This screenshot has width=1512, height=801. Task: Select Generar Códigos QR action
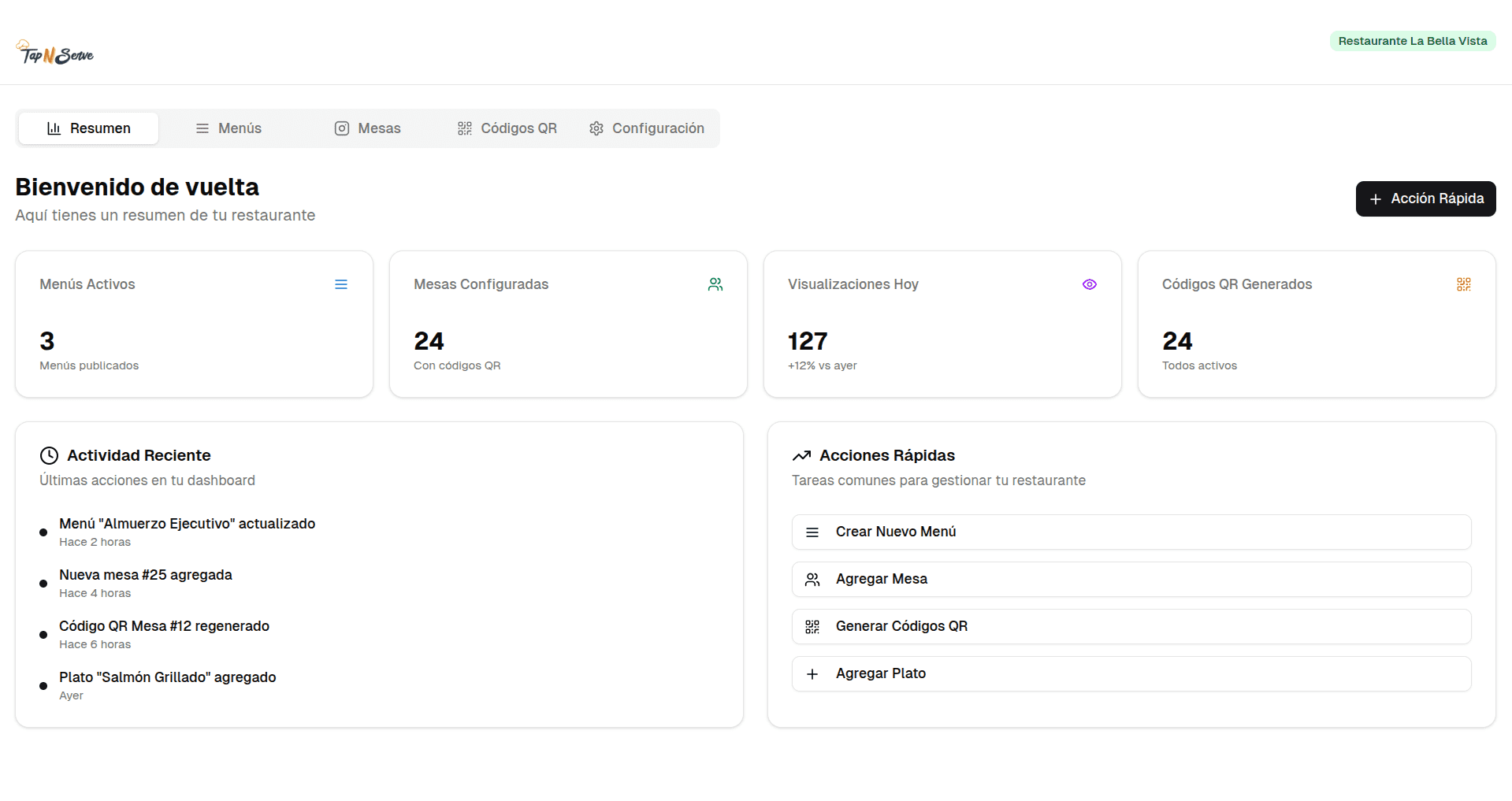point(1131,626)
